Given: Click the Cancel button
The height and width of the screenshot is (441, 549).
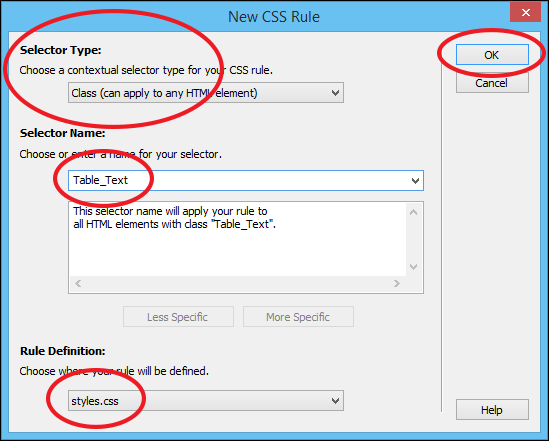Looking at the screenshot, I should [492, 83].
